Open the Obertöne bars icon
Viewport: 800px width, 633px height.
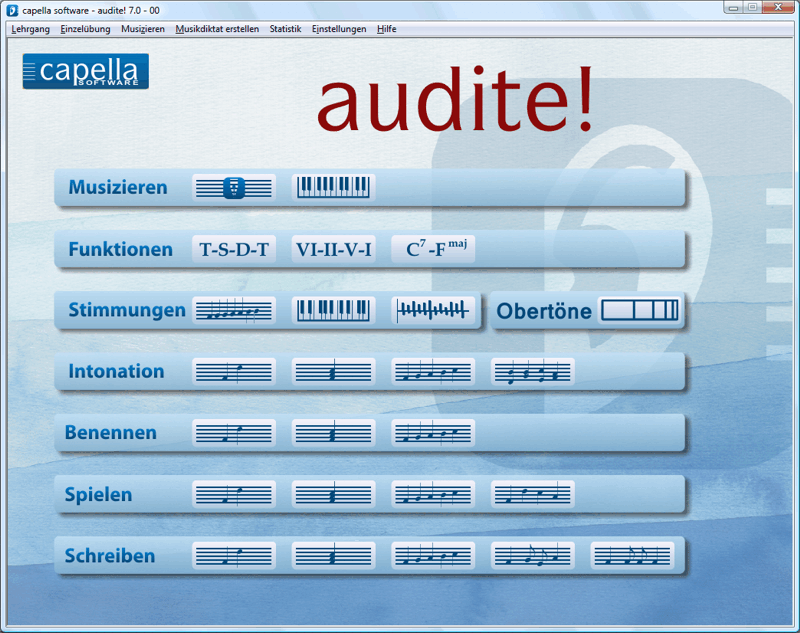[640, 310]
